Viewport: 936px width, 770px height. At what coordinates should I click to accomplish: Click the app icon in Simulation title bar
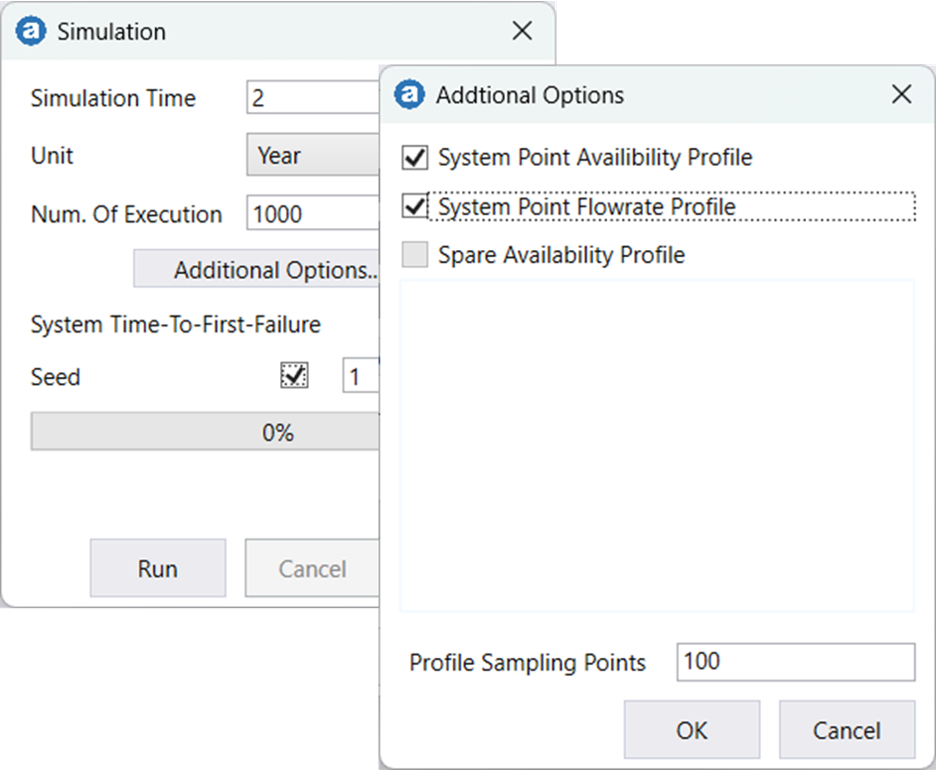[x=33, y=31]
